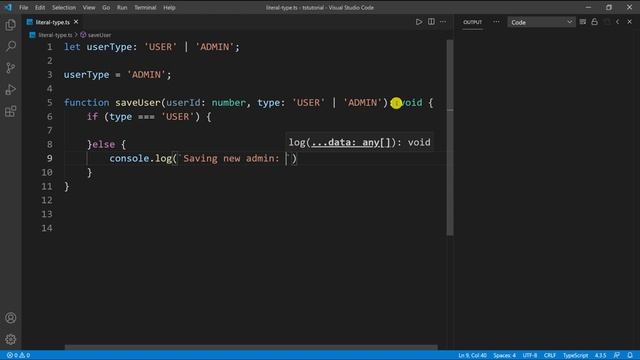Open the Go menu

[x=106, y=7]
